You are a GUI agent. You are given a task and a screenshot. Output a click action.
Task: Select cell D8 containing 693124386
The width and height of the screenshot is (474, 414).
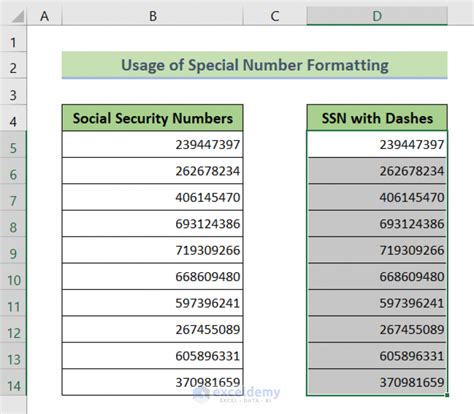pos(377,224)
